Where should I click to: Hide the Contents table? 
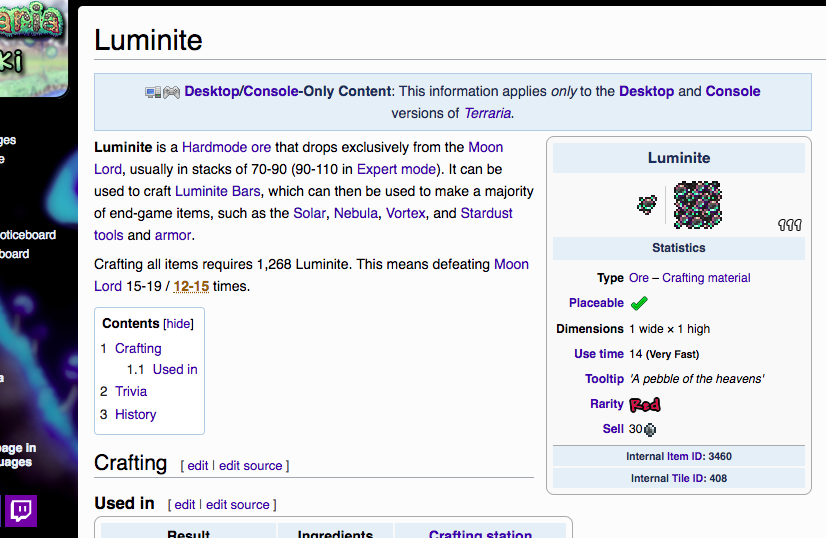click(x=179, y=324)
